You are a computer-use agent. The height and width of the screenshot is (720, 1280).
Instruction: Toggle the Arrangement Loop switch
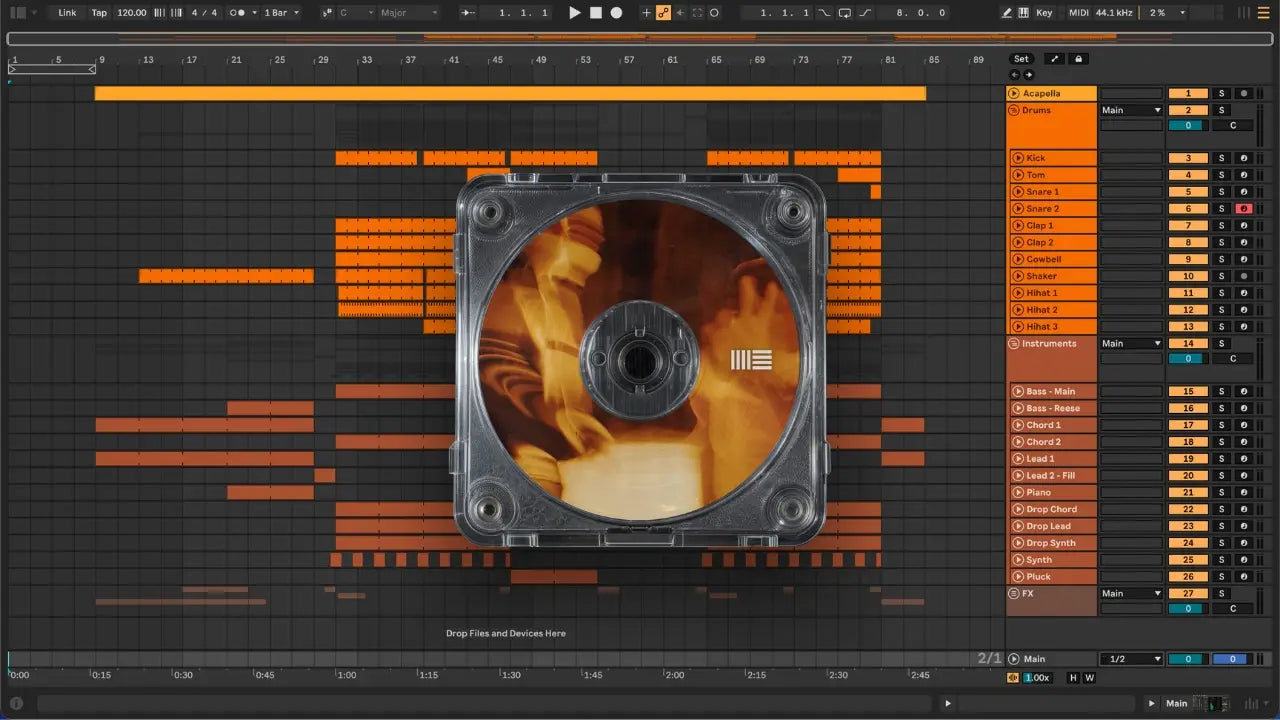point(845,13)
